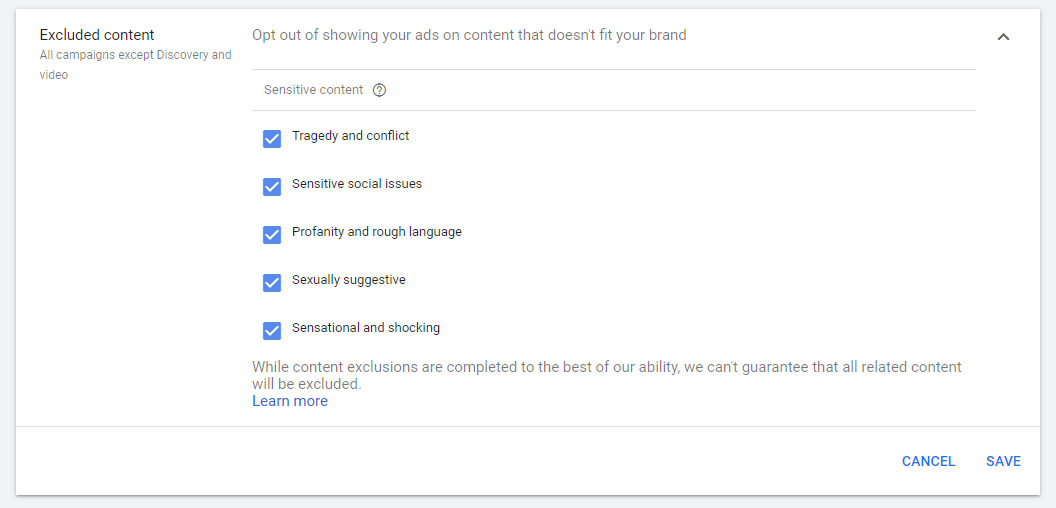Uncheck Profanity and rough language checkbox
This screenshot has width=1056, height=508.
(271, 234)
